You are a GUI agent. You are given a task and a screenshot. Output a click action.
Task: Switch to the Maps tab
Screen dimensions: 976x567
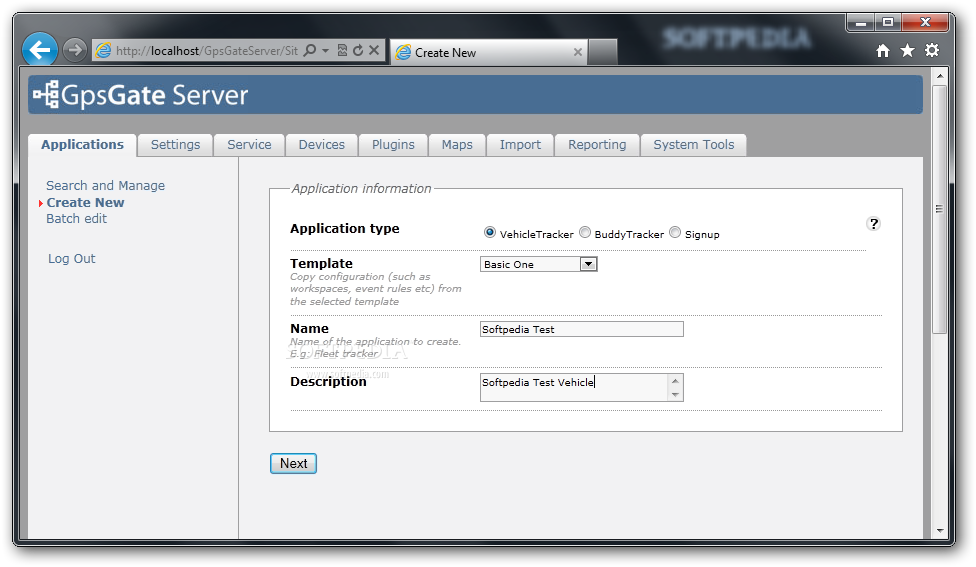point(457,145)
